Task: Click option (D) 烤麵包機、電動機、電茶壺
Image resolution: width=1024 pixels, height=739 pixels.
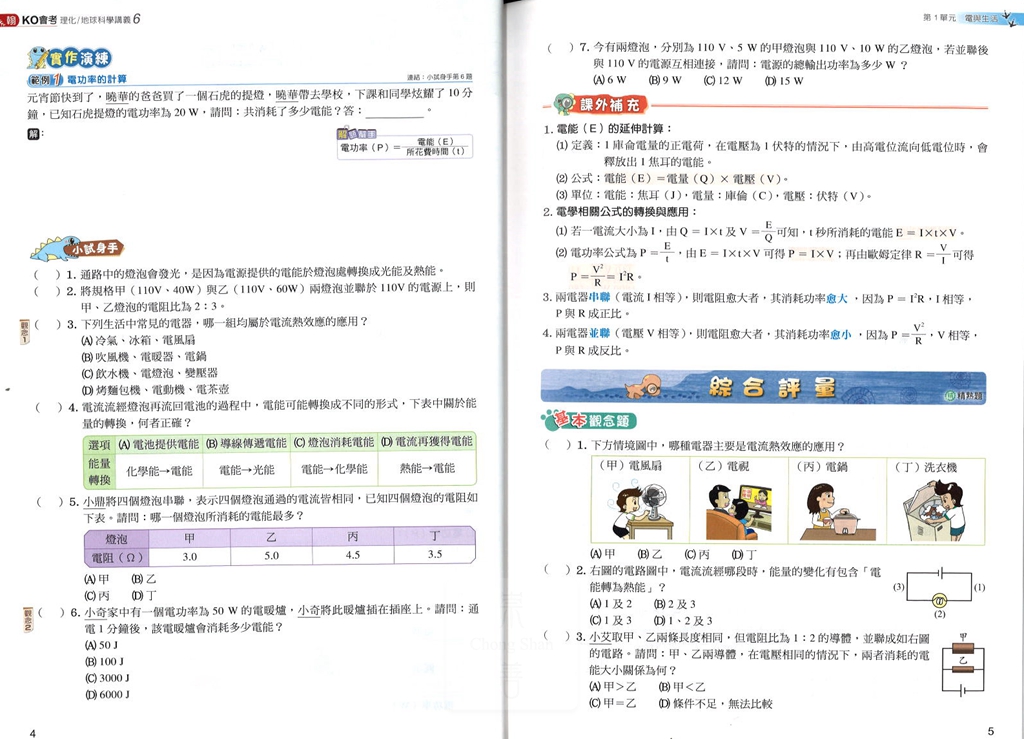Action: (x=155, y=390)
